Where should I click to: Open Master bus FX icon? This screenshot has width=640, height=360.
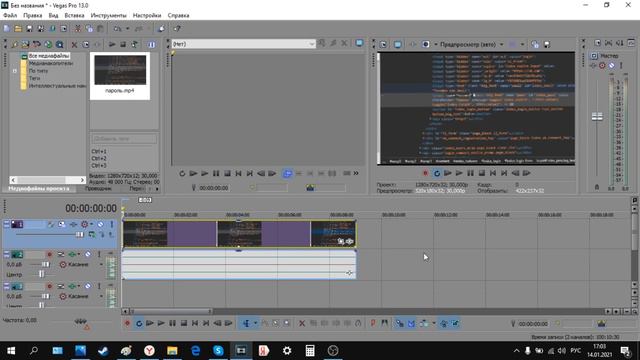tap(593, 65)
